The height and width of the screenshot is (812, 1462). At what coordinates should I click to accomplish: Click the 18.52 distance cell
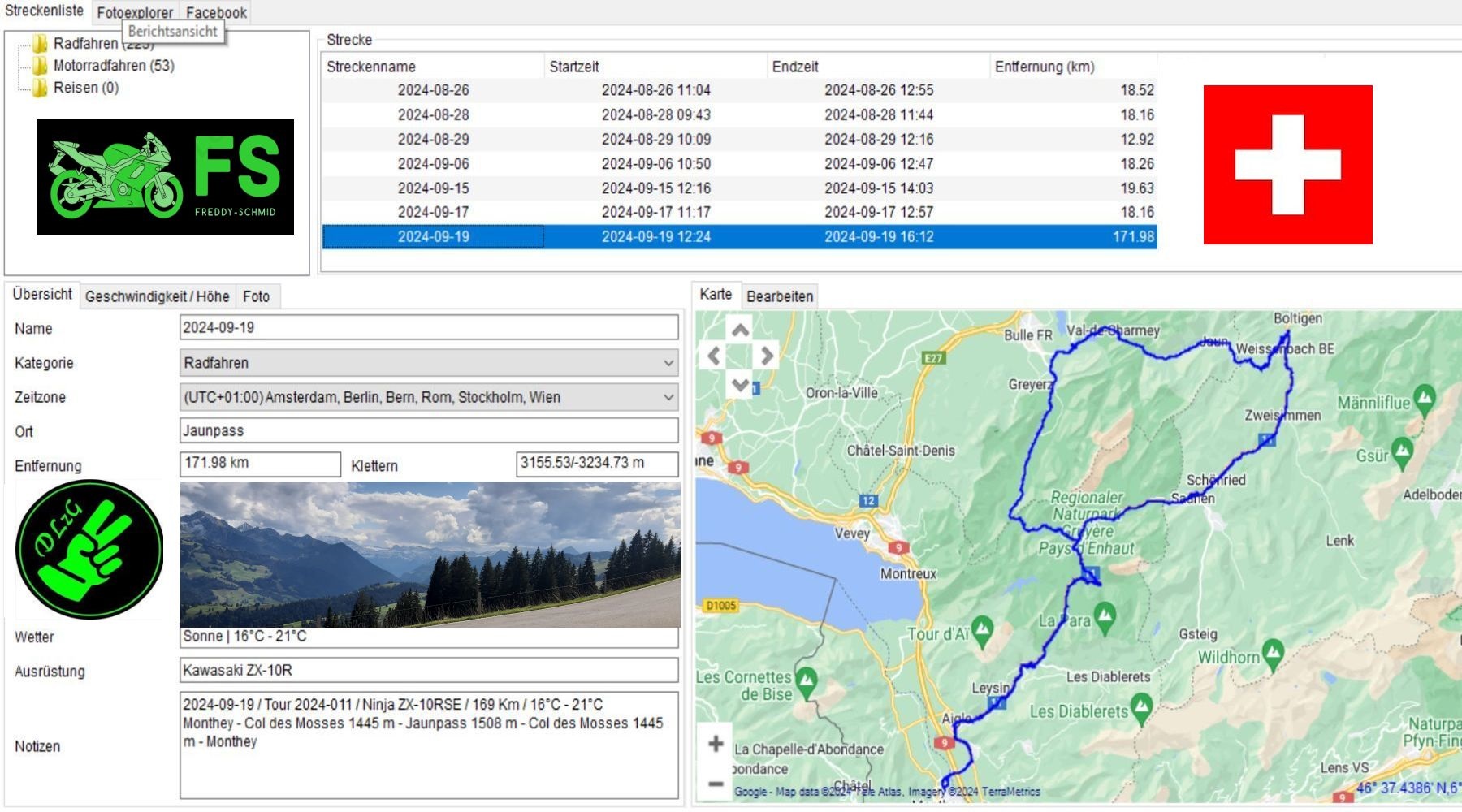(1137, 90)
